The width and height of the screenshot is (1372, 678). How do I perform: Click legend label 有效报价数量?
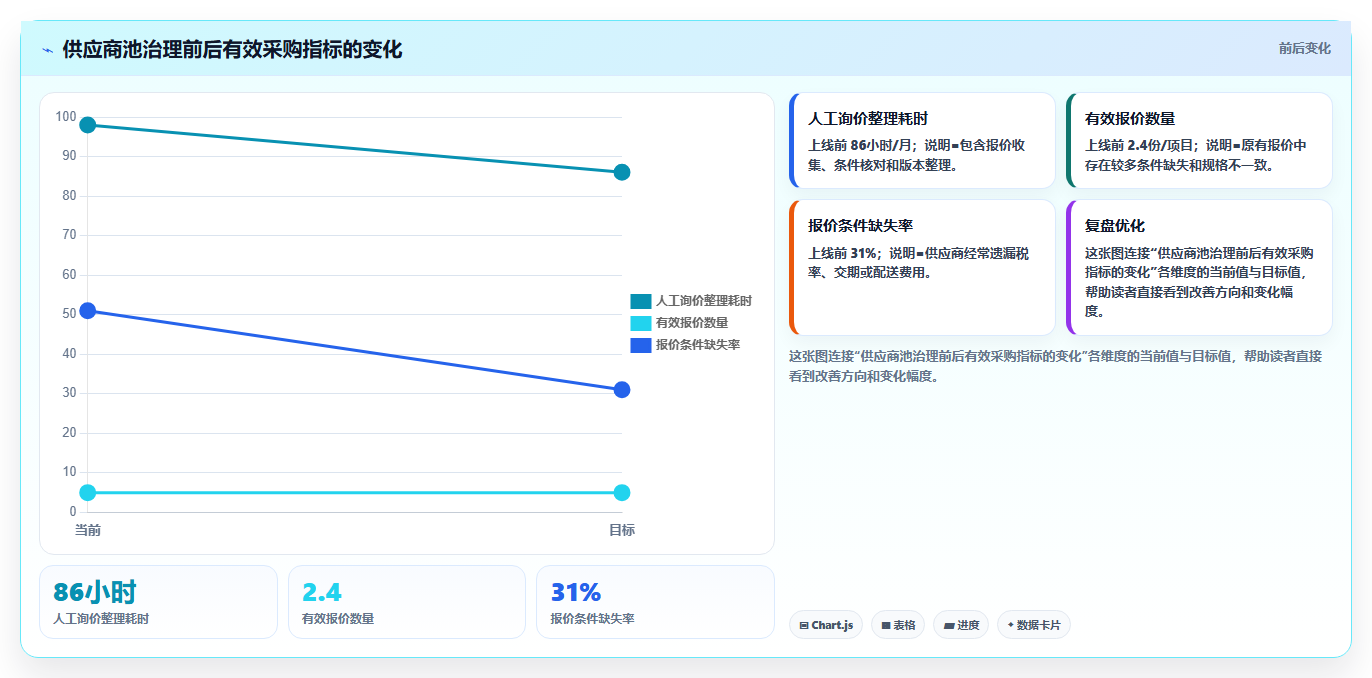(x=692, y=323)
